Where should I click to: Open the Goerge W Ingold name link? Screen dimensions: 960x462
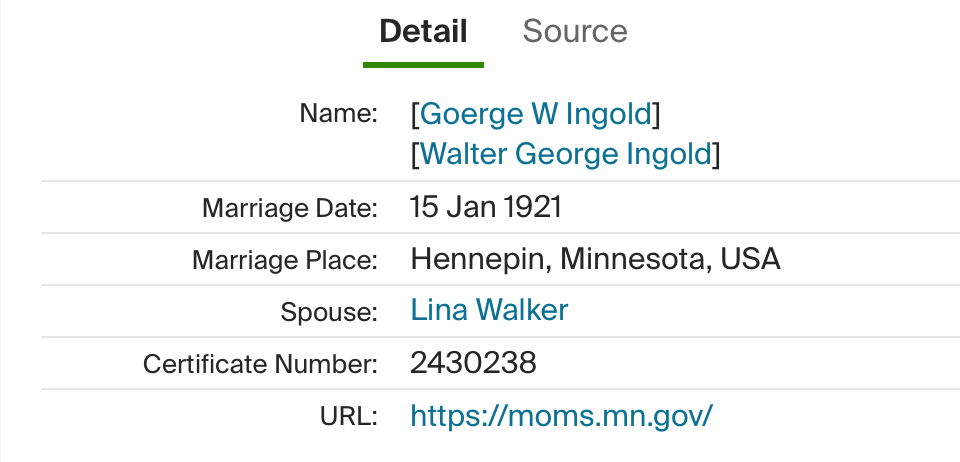pyautogui.click(x=536, y=114)
